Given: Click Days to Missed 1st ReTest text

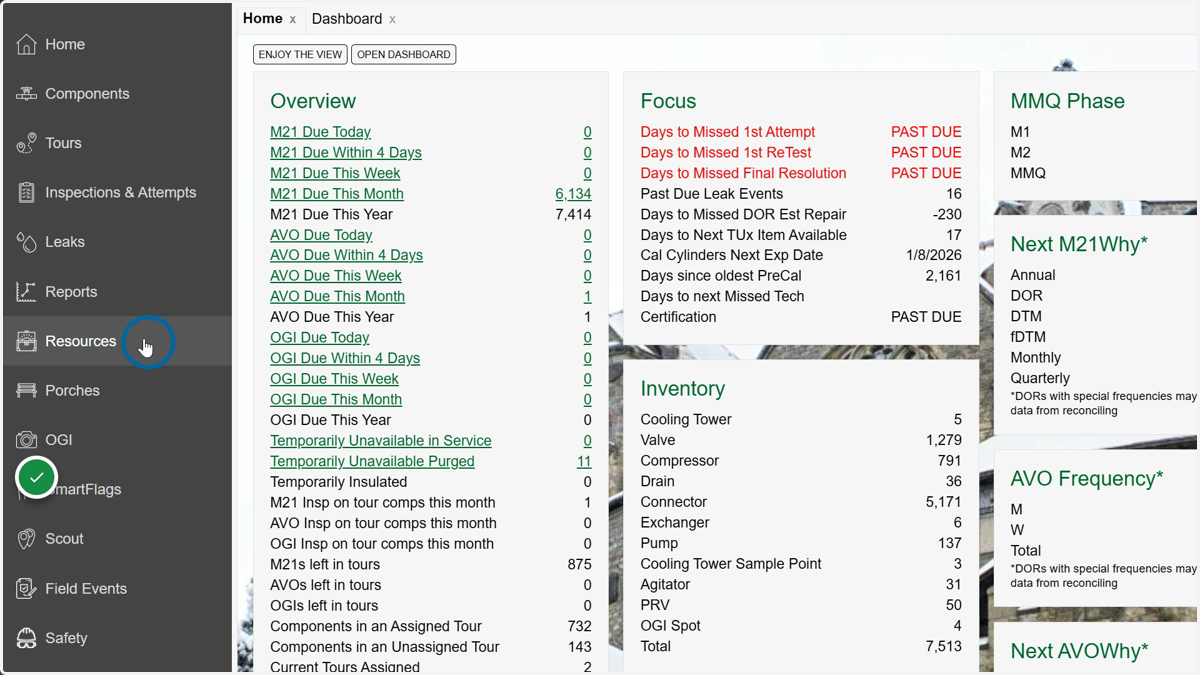Looking at the screenshot, I should (726, 153).
